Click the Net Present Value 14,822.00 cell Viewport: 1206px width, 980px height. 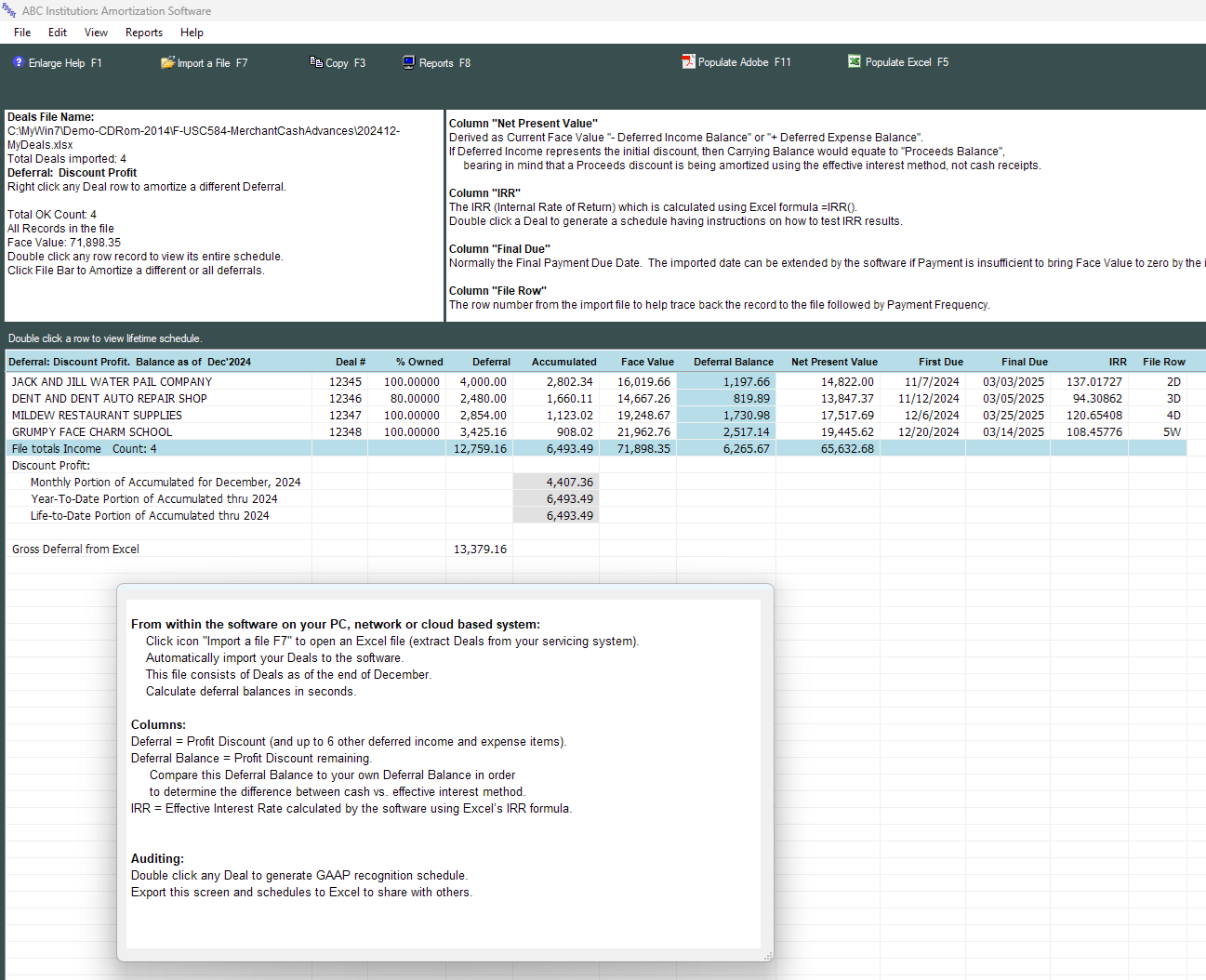click(x=828, y=381)
